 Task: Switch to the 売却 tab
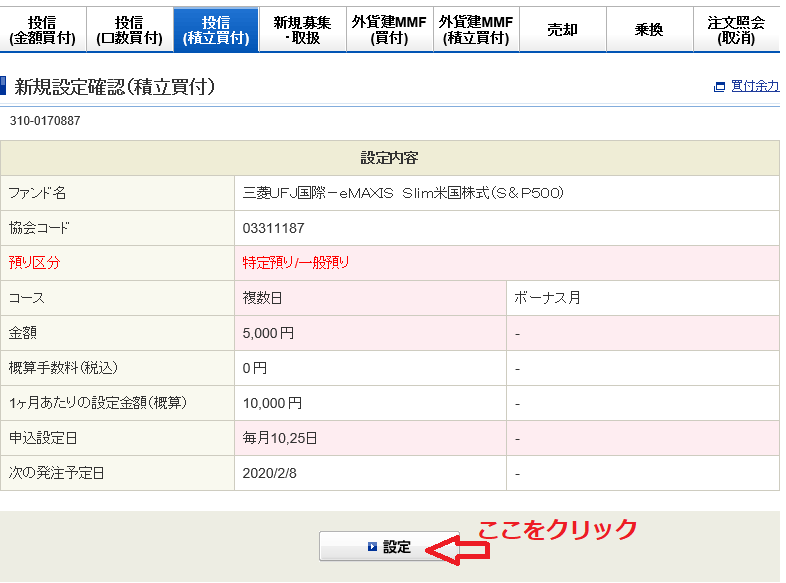pos(563,30)
